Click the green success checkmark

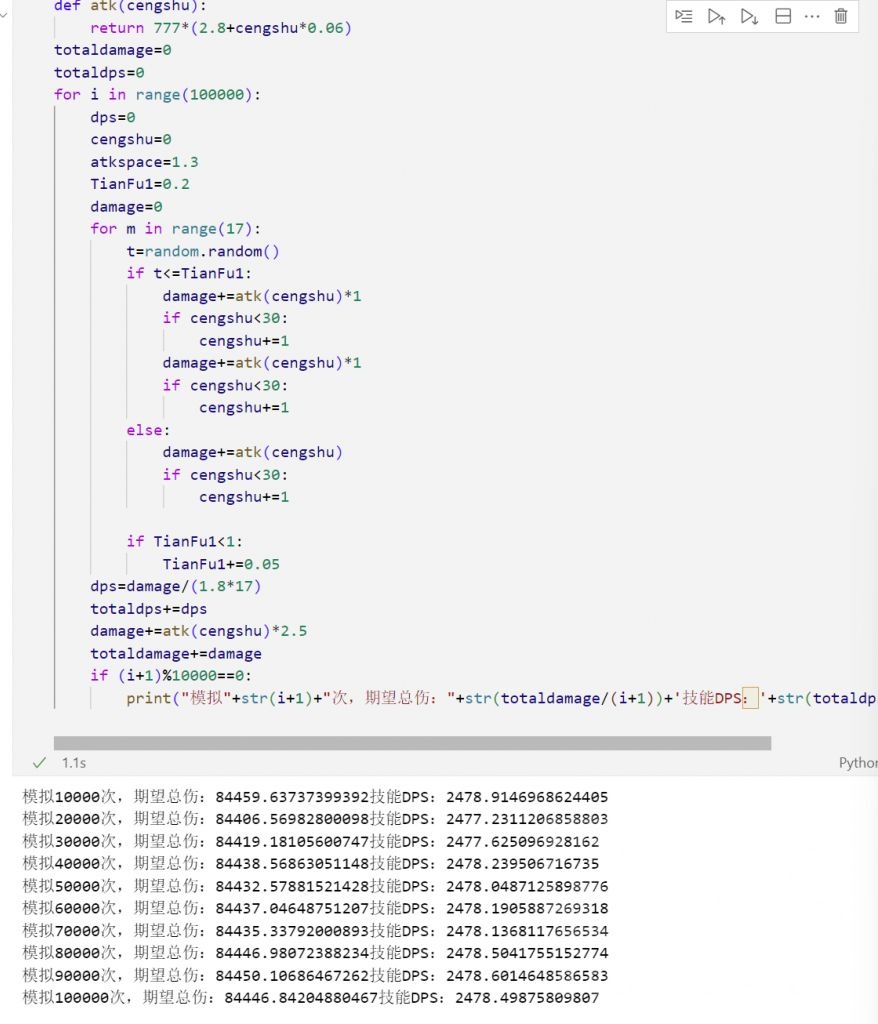coord(39,762)
